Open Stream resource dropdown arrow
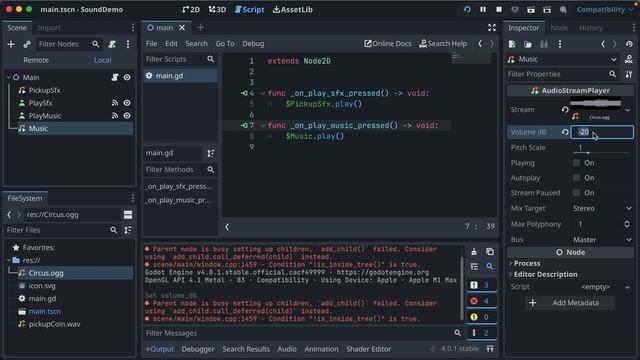This screenshot has height=360, width=640. [x=627, y=110]
